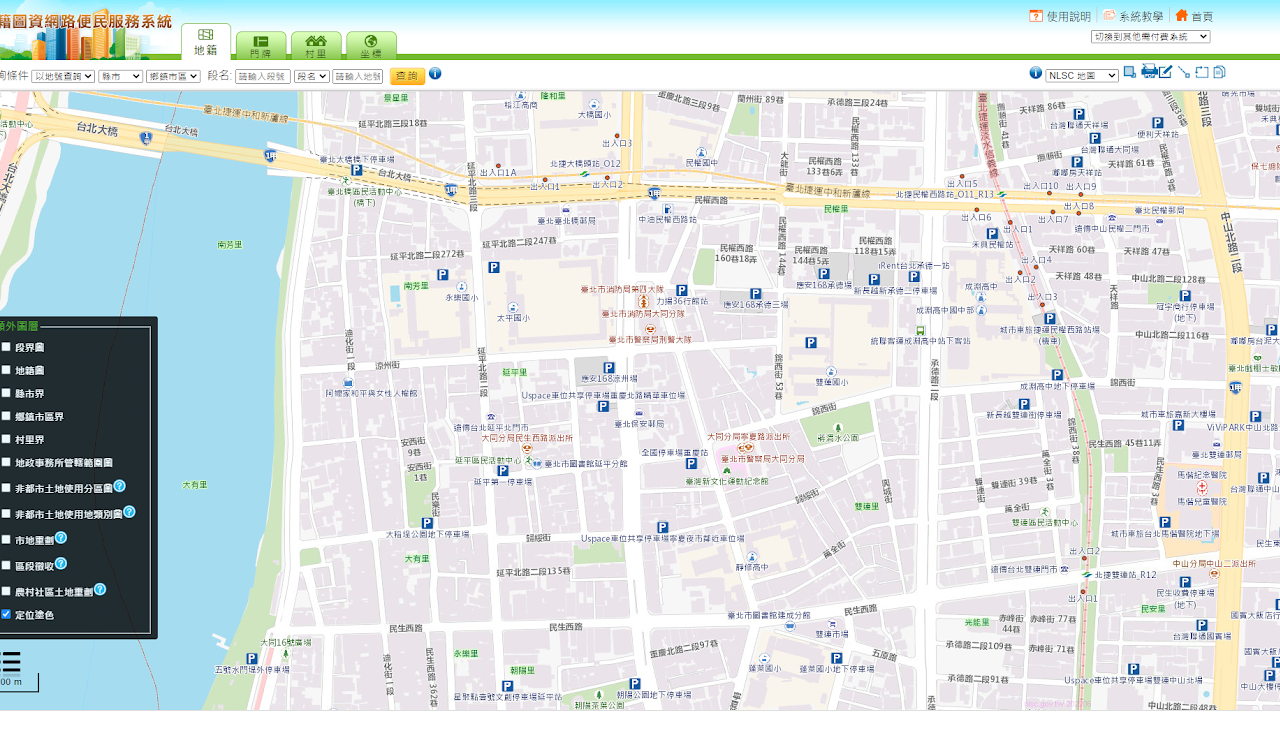Click help icon beside 市地重劃
Viewport: 1280px width, 754px height.
pos(61,538)
